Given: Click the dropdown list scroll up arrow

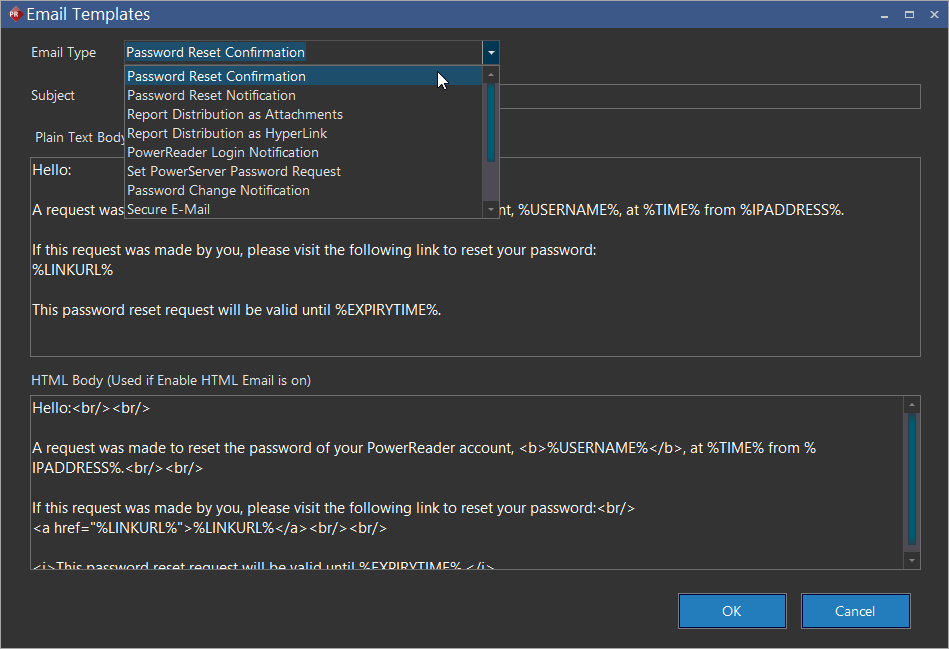Looking at the screenshot, I should coord(490,75).
